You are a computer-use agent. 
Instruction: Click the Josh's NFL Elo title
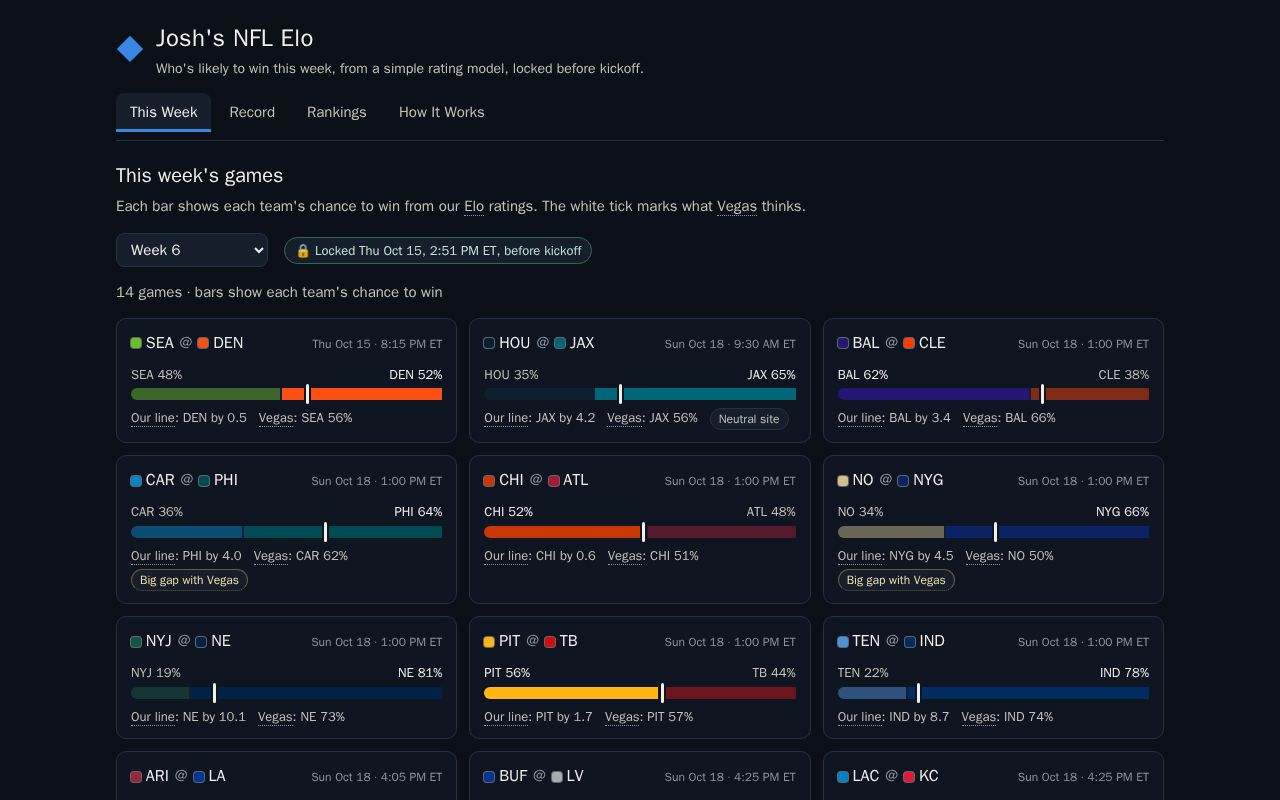pos(235,38)
